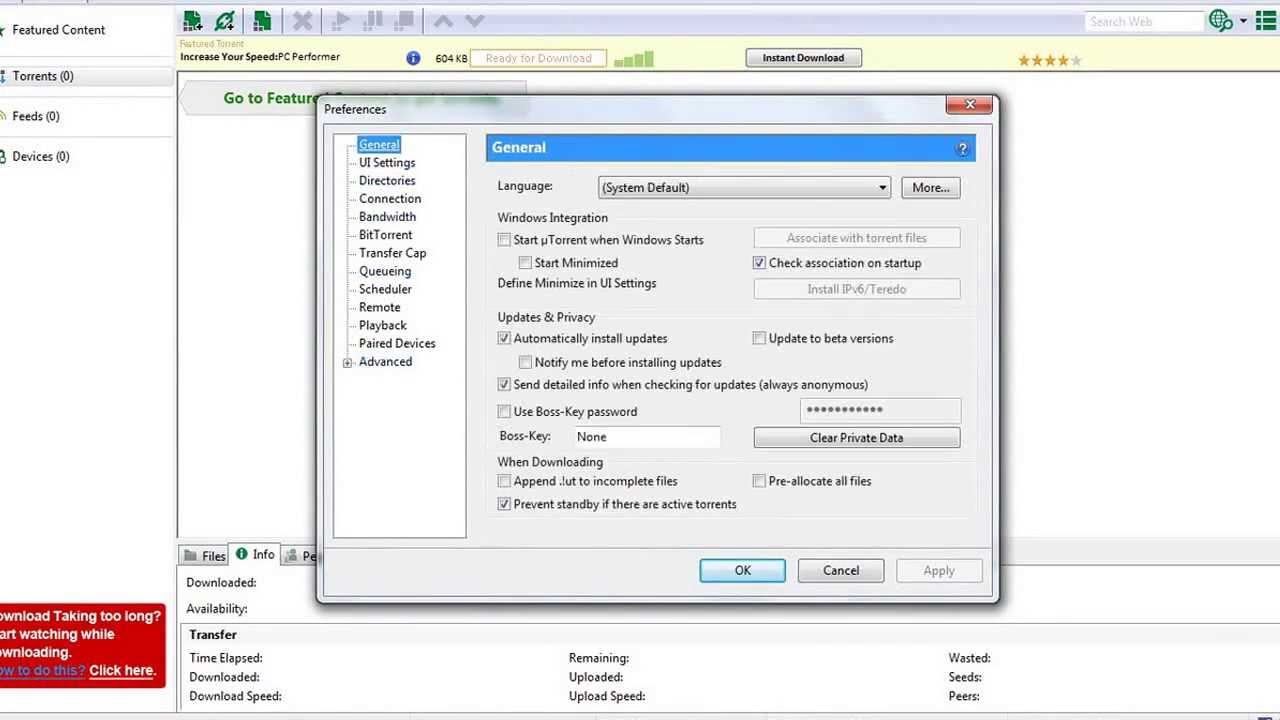Click the Add Torrent from URL icon
This screenshot has height=720, width=1280.
click(x=225, y=20)
